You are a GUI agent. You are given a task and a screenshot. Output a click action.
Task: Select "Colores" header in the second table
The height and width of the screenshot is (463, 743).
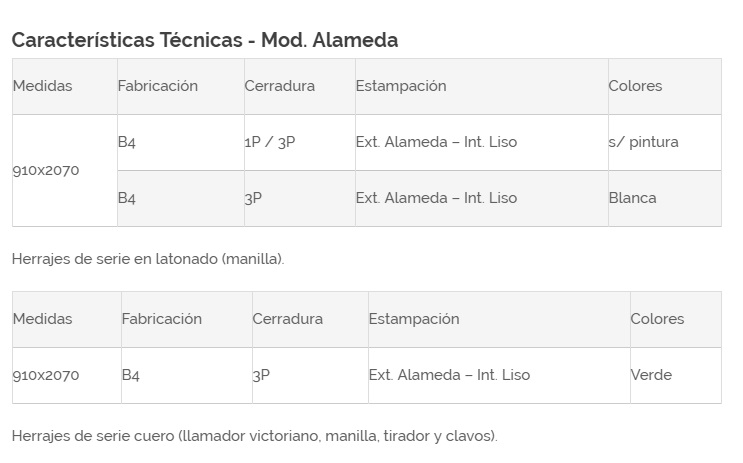tap(657, 319)
